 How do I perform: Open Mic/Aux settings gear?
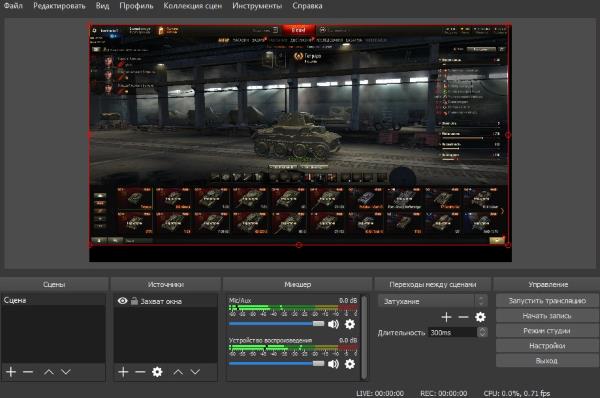tap(350, 324)
